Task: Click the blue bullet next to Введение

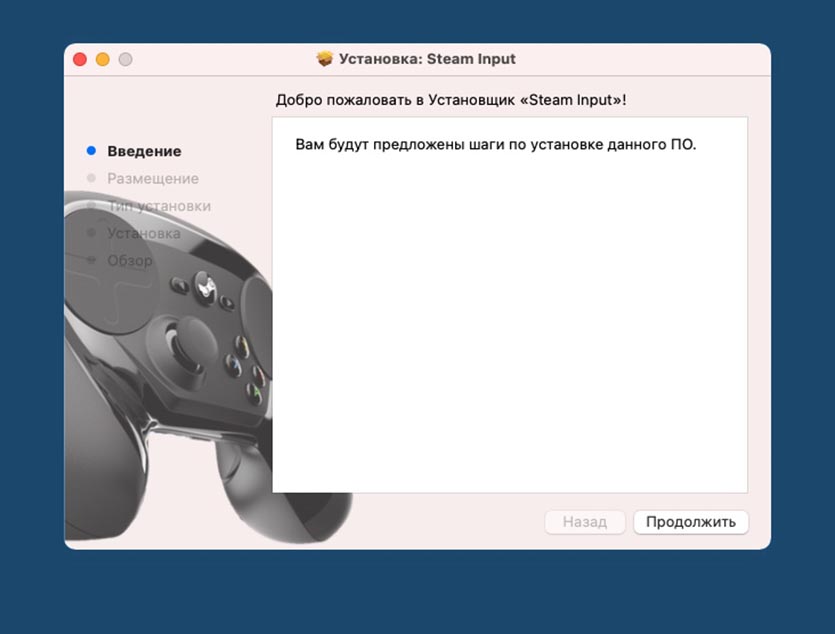Action: 91,151
